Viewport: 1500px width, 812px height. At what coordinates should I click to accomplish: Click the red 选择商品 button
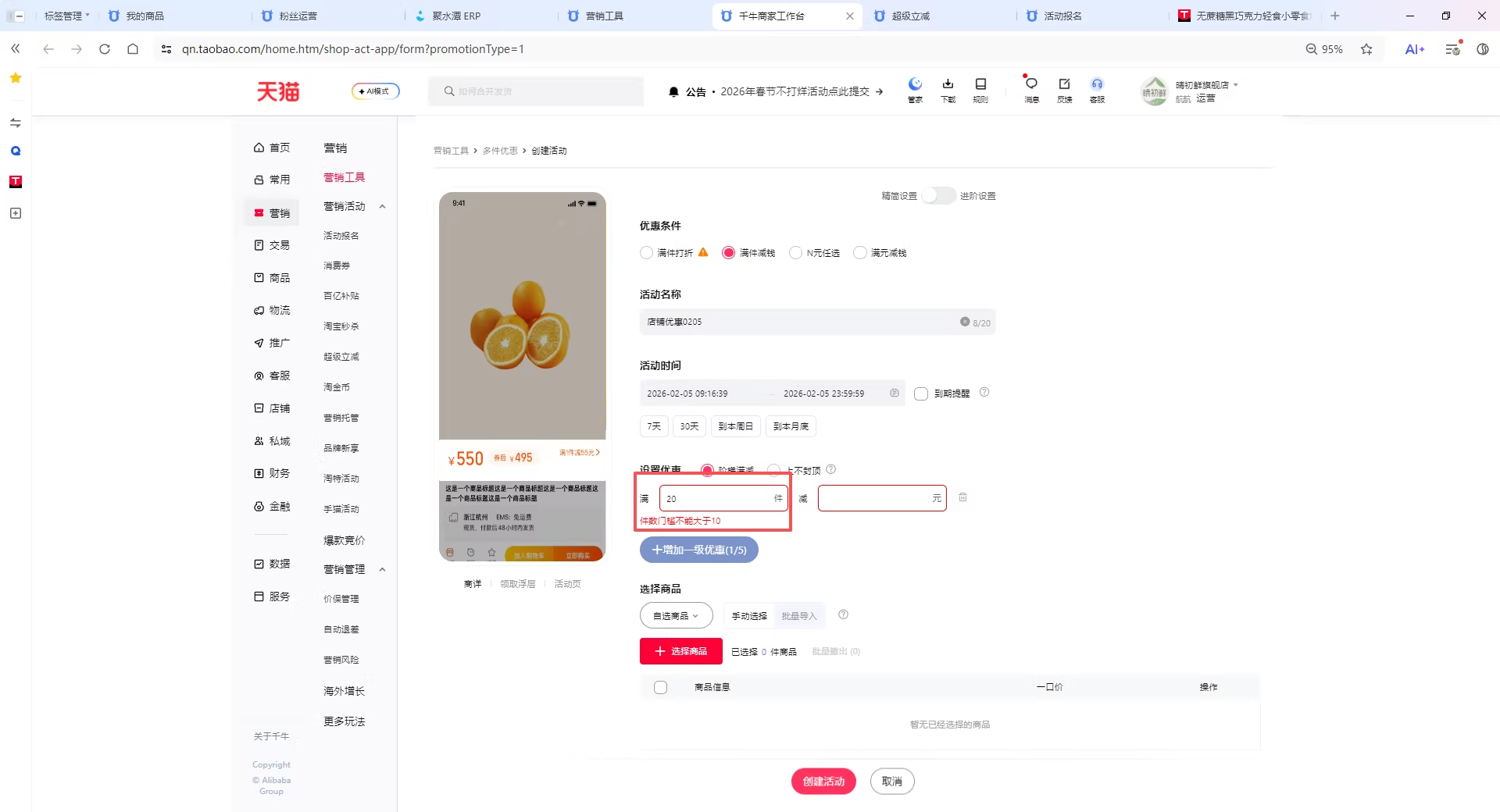click(681, 651)
